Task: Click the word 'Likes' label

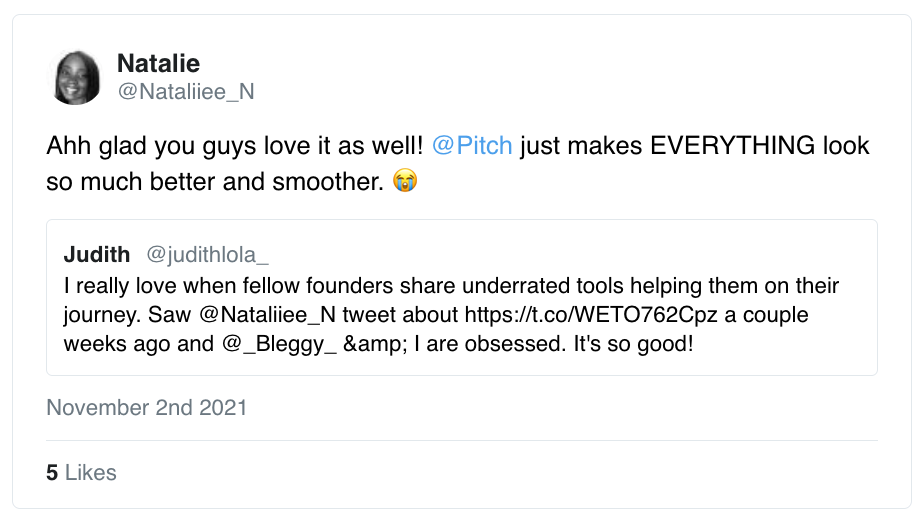Action: click(91, 473)
